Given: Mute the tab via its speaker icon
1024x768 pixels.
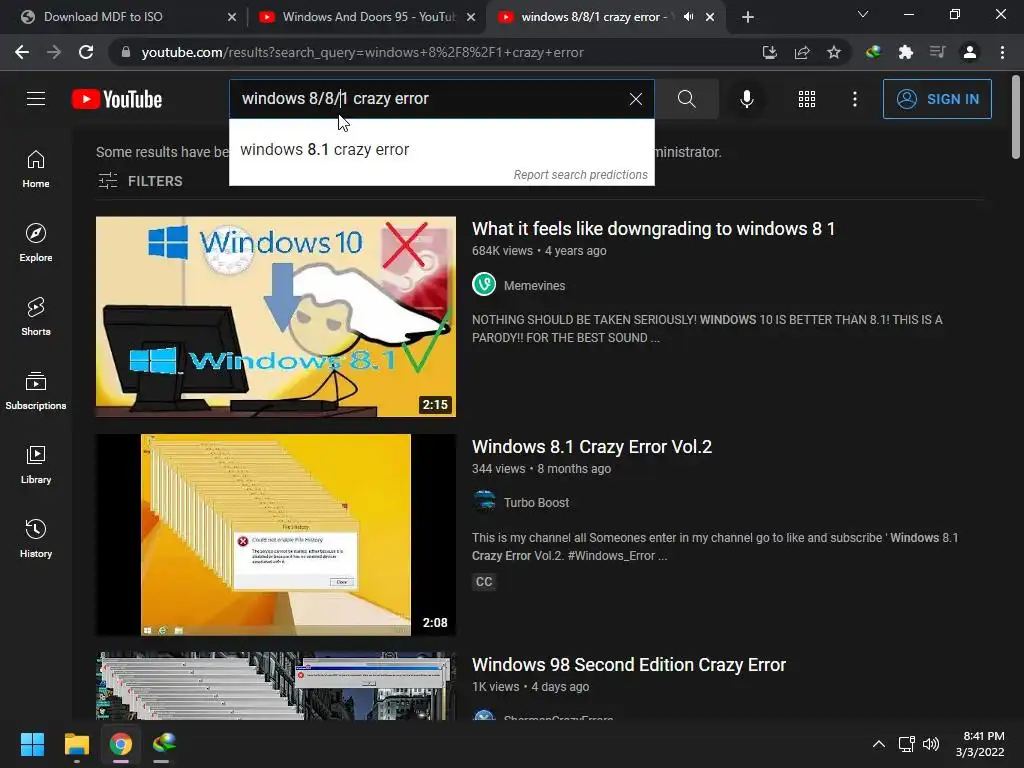Looking at the screenshot, I should click(x=688, y=17).
